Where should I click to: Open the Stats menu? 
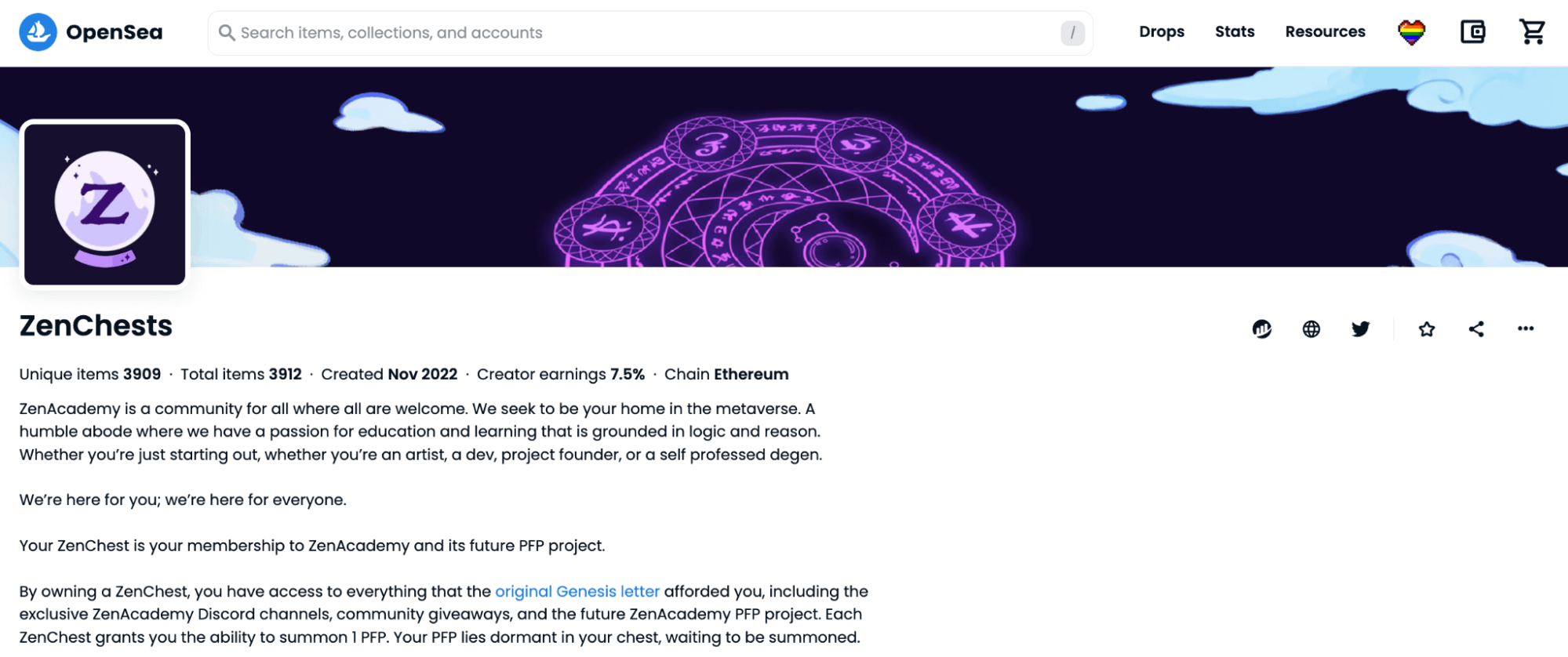pyautogui.click(x=1234, y=32)
